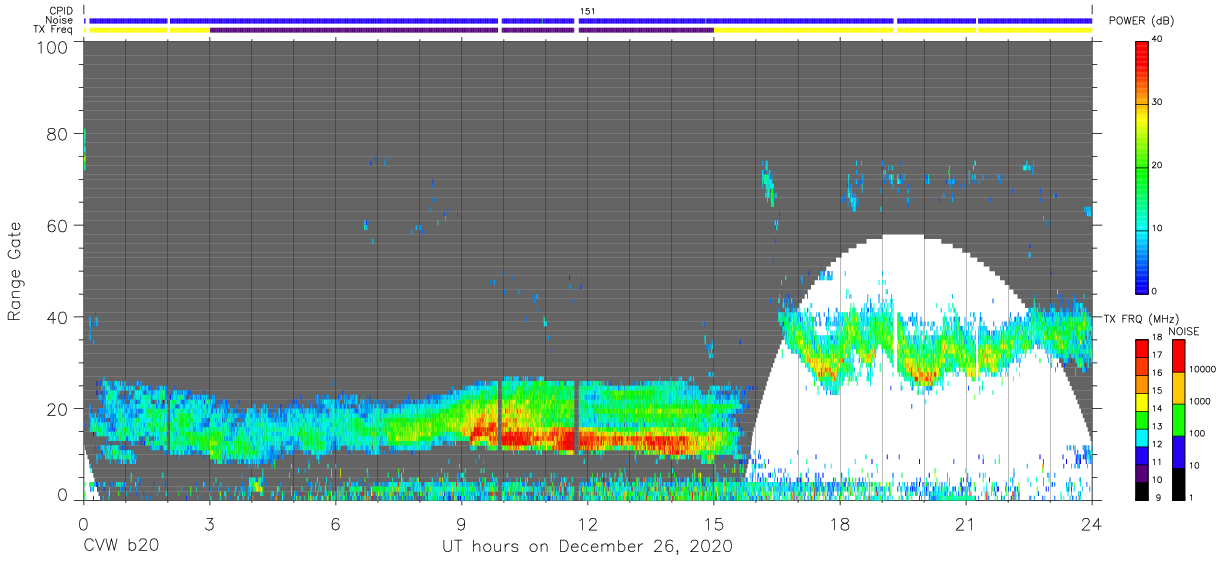Screen dimensions: 1228x567
Task: Click the 60 tick label on the range axis
Action: pos(58,226)
